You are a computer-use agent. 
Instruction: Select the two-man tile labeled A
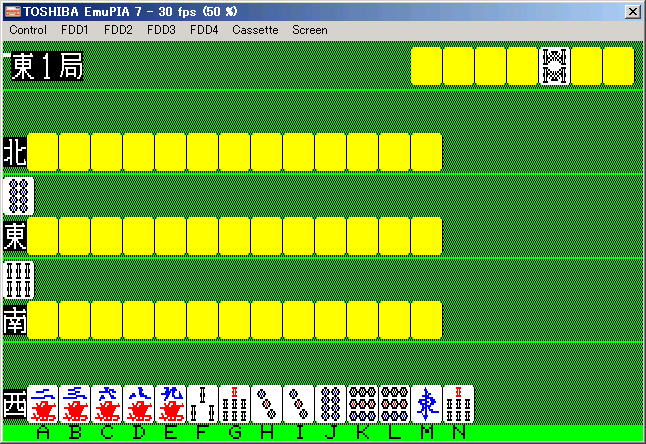(x=43, y=405)
